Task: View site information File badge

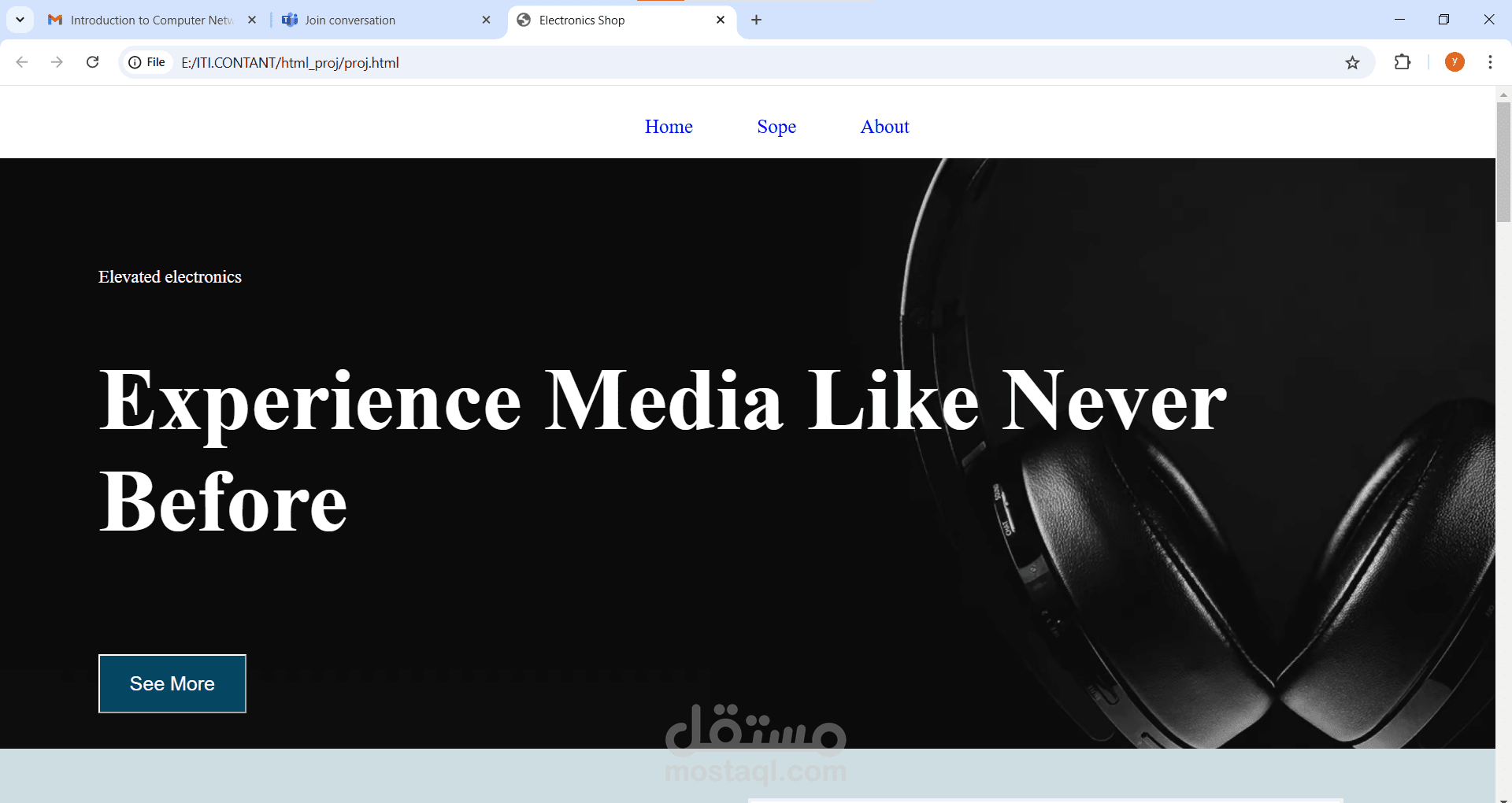Action: (148, 62)
